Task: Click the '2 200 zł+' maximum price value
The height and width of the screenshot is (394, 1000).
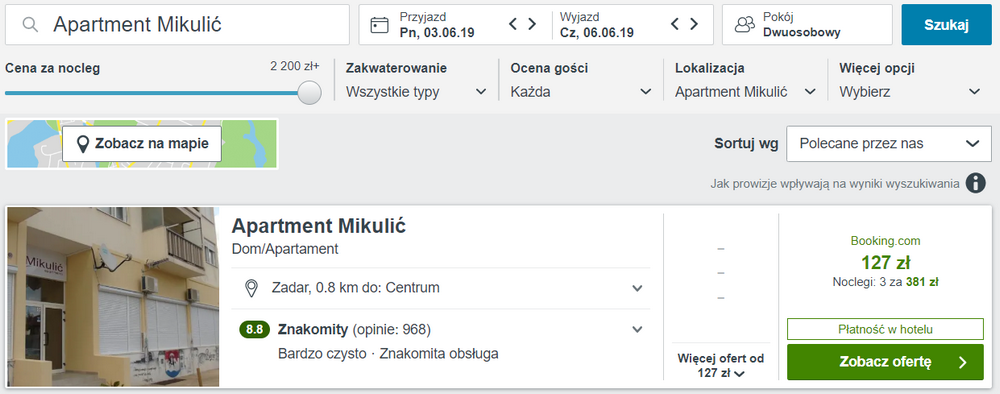Action: [295, 66]
